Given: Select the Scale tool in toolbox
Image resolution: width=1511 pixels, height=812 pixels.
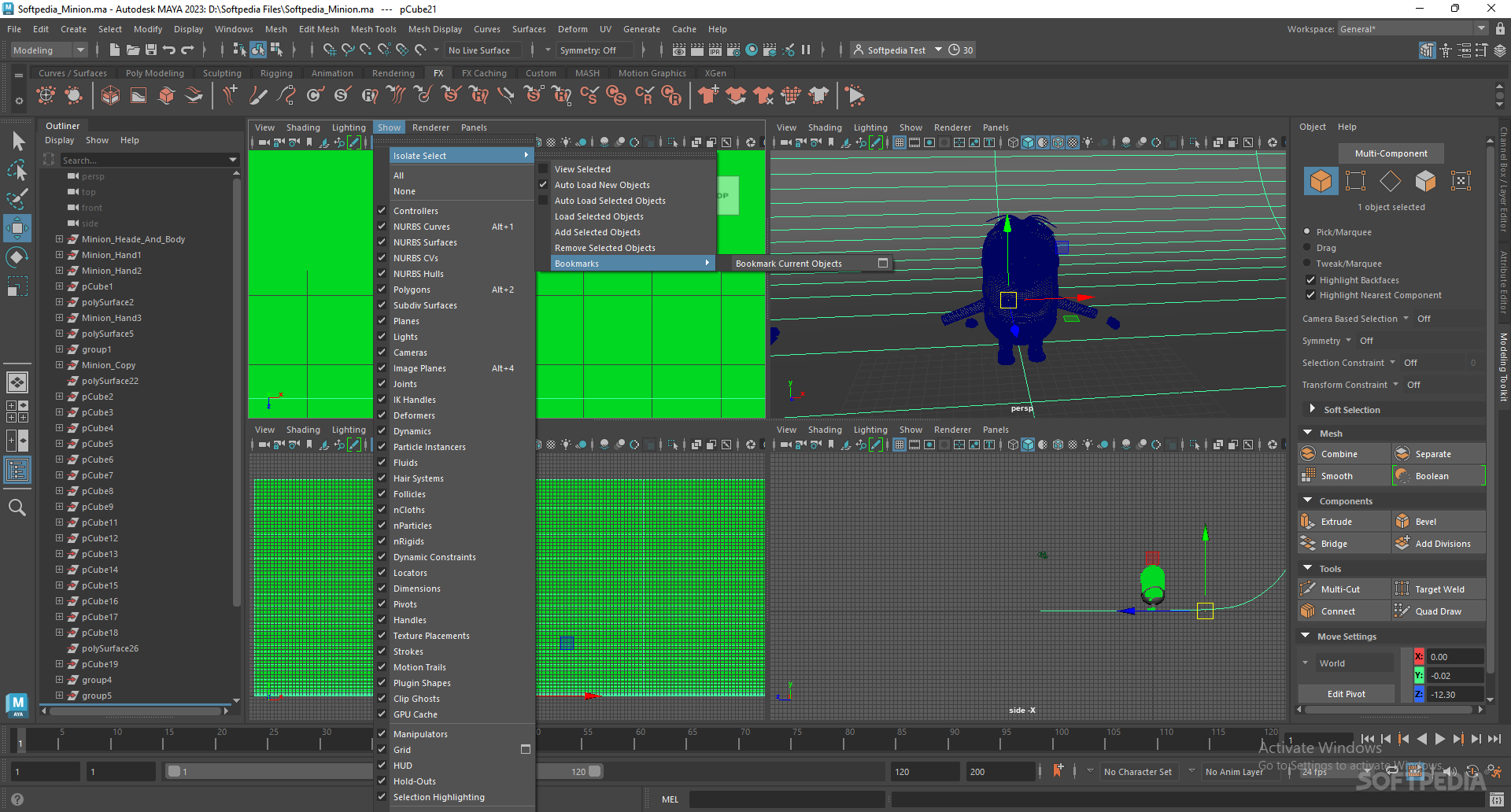Looking at the screenshot, I should pos(17,286).
